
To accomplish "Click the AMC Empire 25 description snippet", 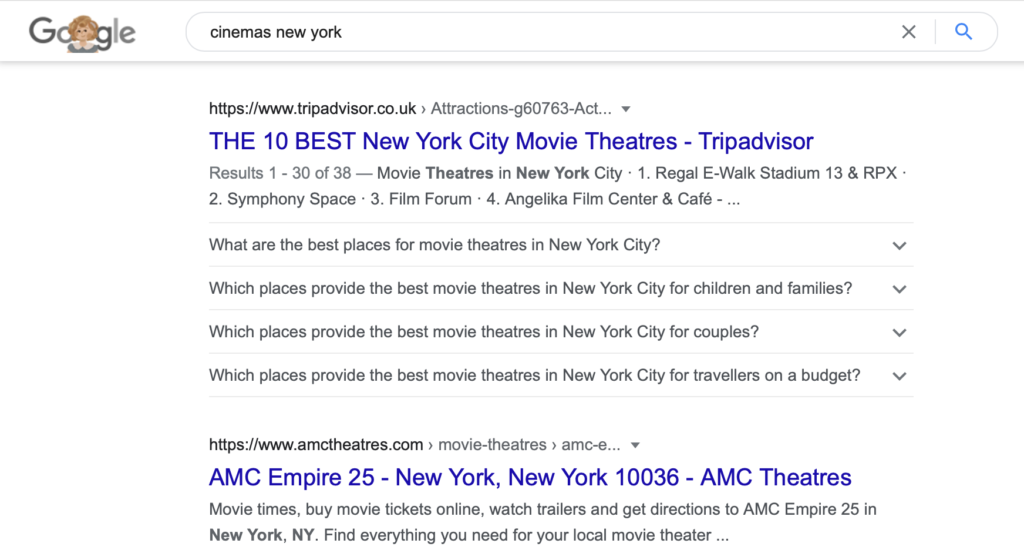I will (x=543, y=522).
